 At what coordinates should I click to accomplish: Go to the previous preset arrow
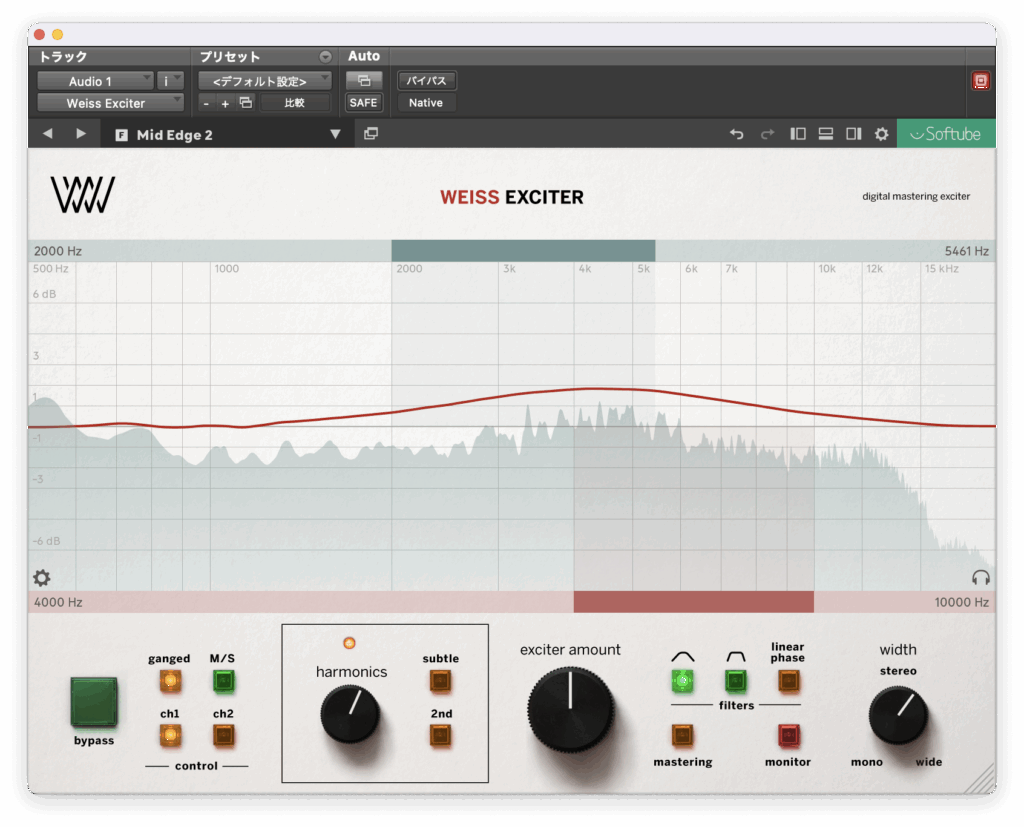(48, 134)
